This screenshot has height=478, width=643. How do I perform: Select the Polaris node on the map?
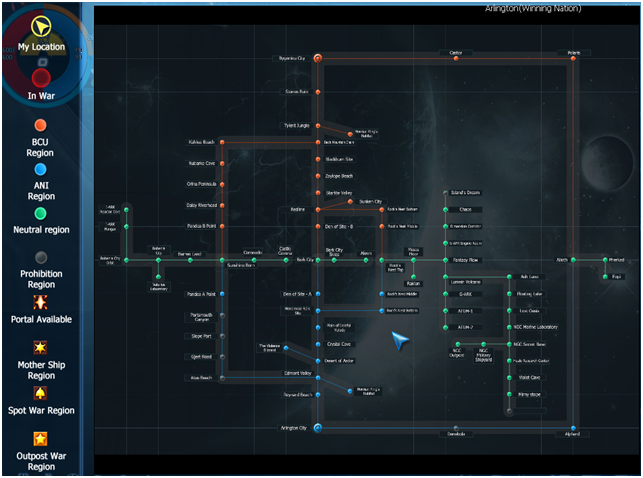573,58
